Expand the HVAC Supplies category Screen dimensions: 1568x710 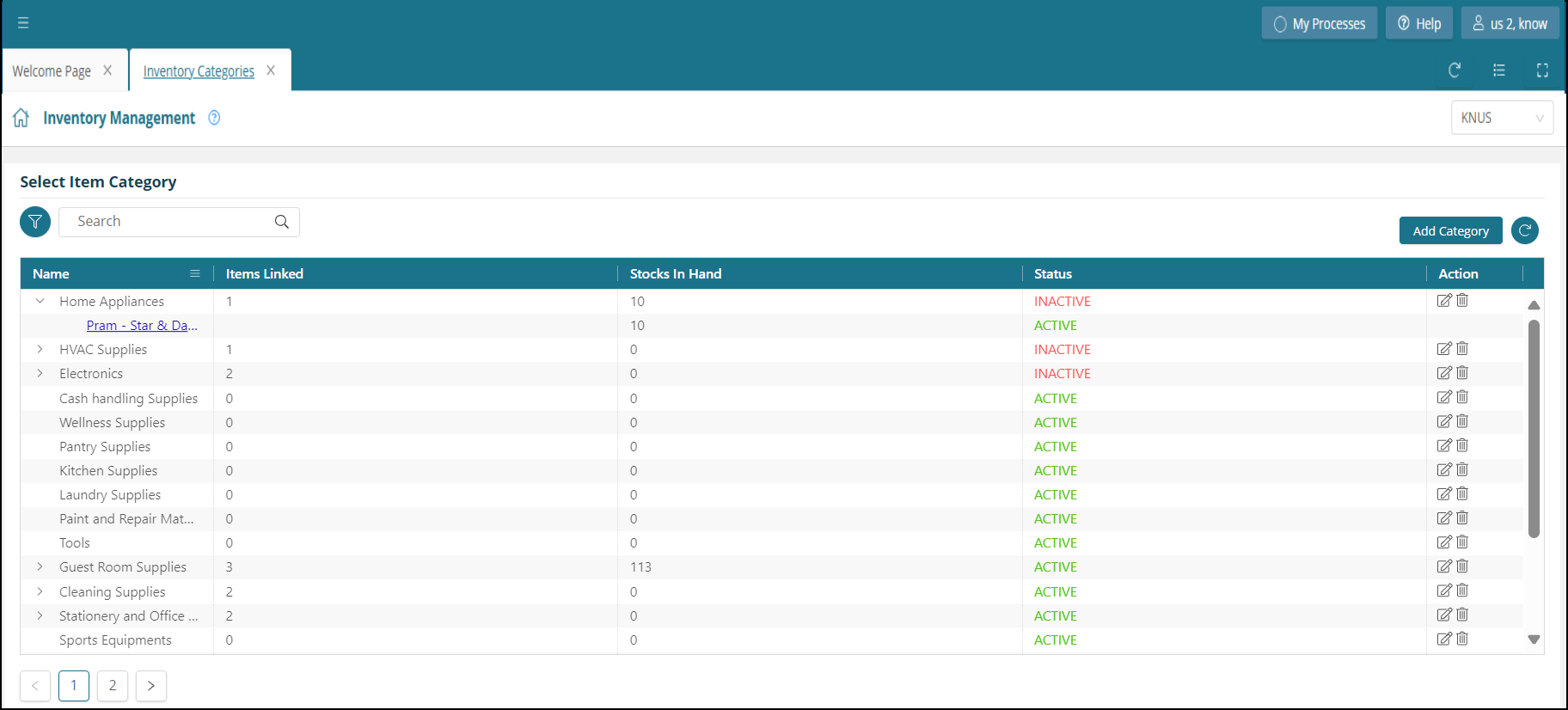(x=40, y=350)
